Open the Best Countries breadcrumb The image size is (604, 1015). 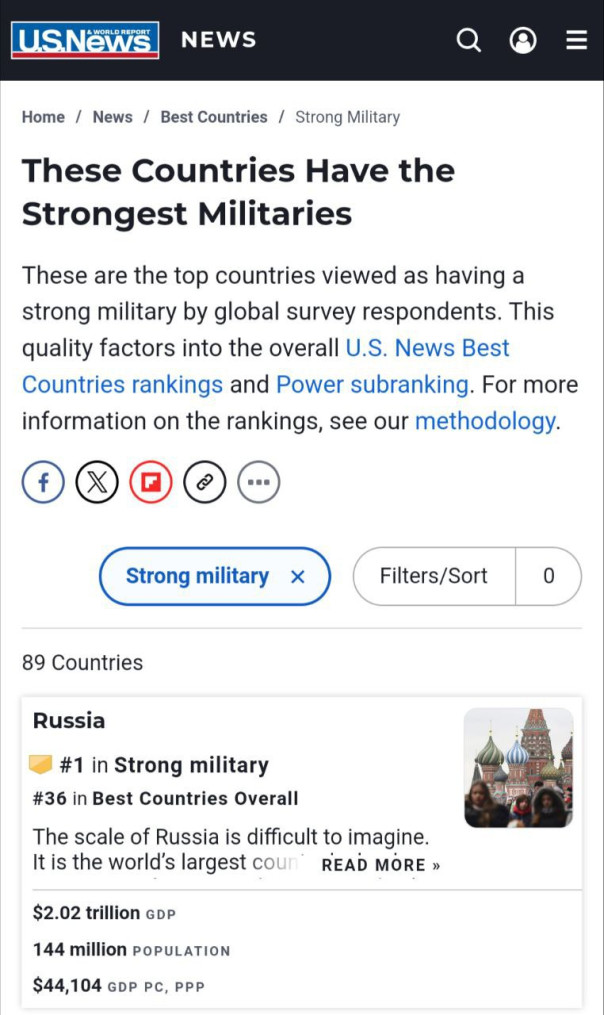coord(214,117)
